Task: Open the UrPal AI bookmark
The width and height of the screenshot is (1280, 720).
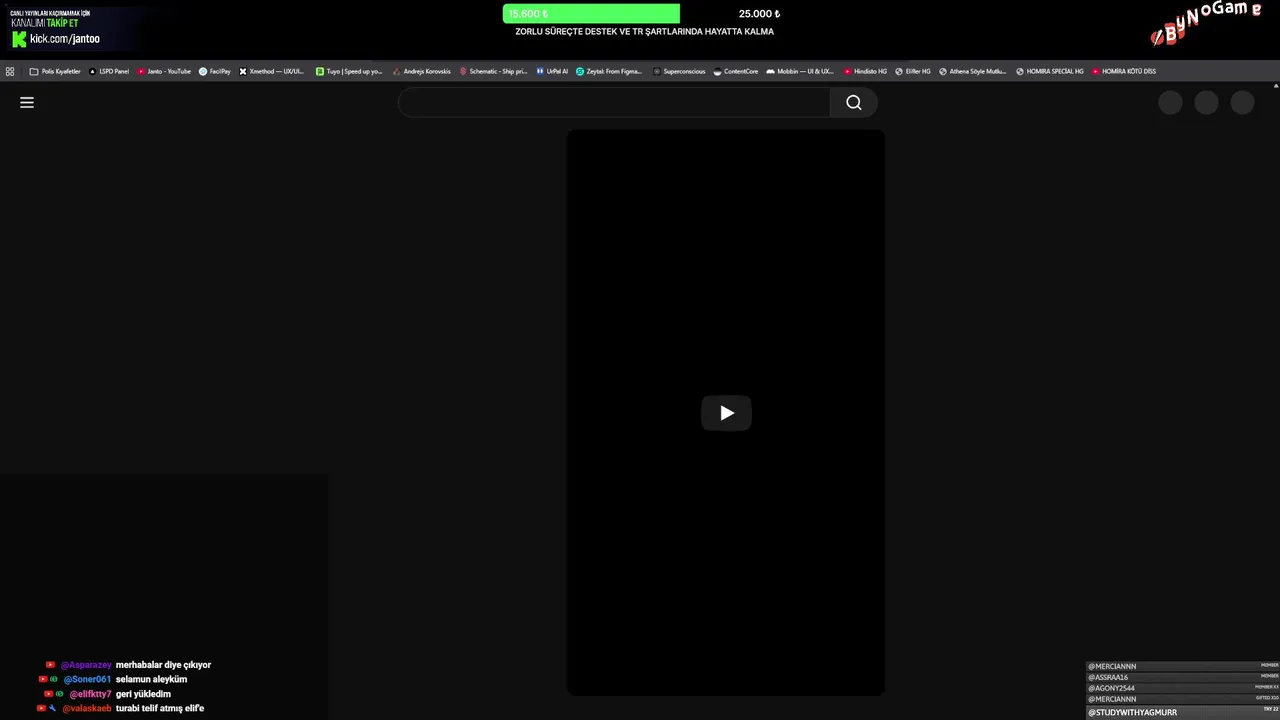Action: (x=552, y=71)
